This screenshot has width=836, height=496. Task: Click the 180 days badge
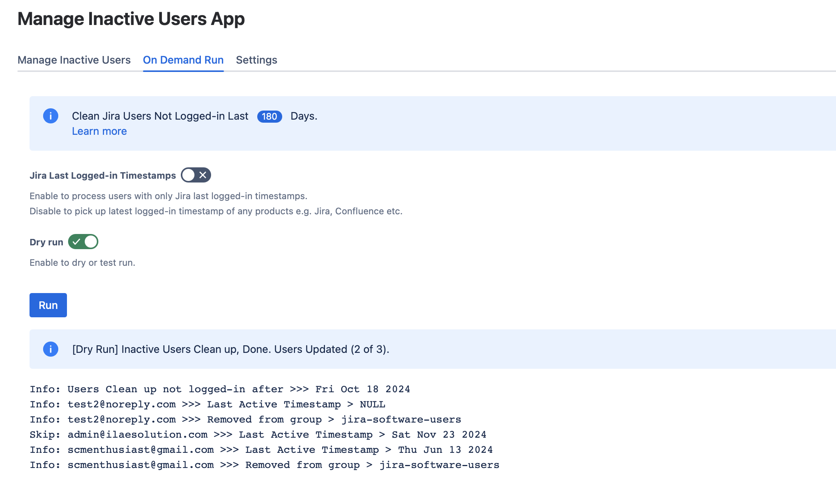pyautogui.click(x=269, y=116)
